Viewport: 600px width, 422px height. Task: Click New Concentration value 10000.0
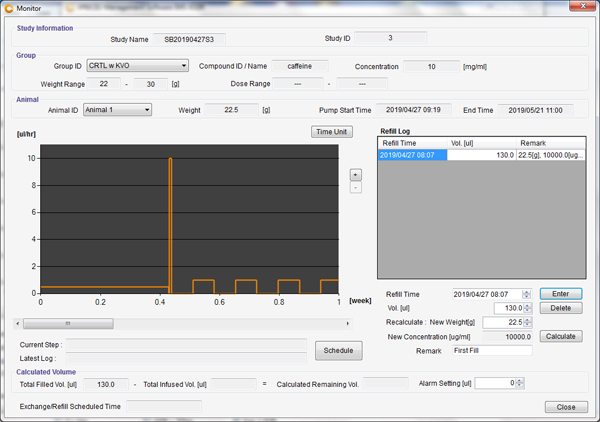[x=507, y=337]
